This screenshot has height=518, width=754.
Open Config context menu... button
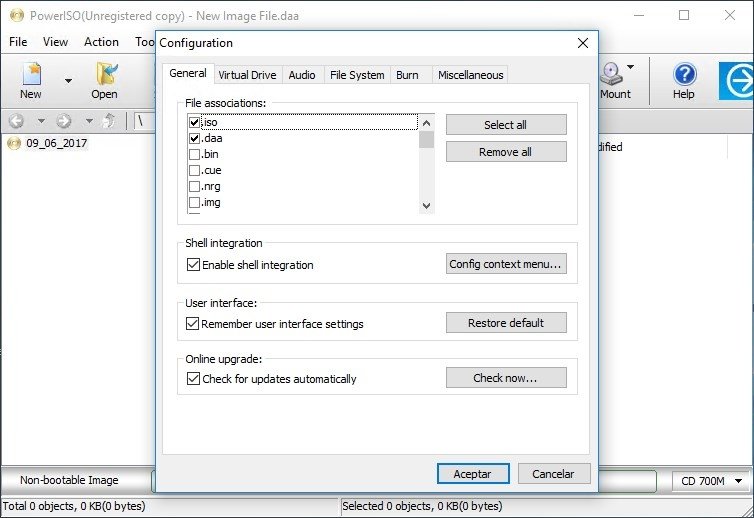[506, 264]
